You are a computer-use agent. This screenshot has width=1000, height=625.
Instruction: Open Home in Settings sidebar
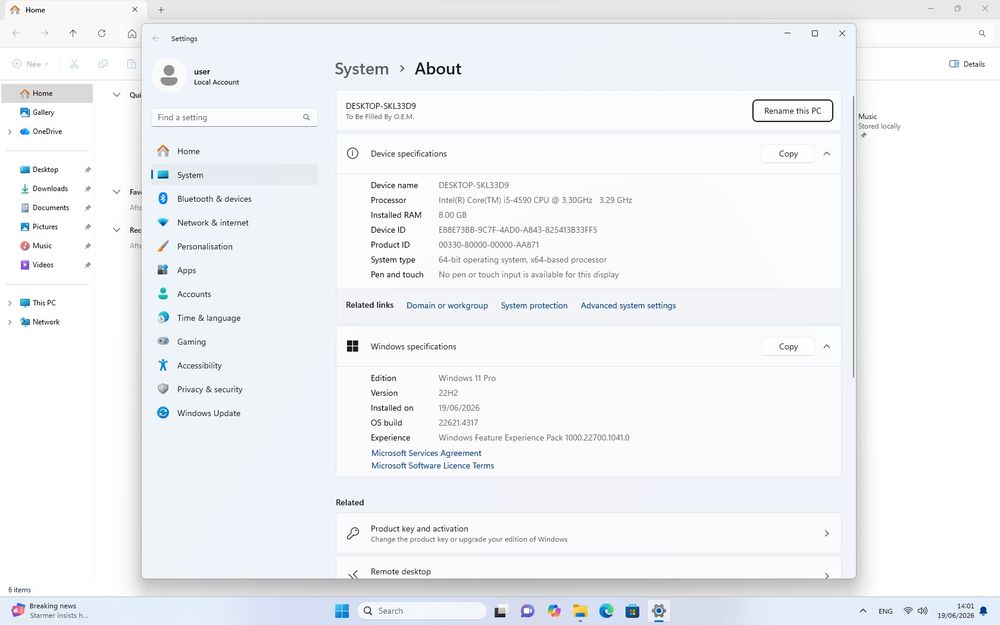(x=234, y=151)
